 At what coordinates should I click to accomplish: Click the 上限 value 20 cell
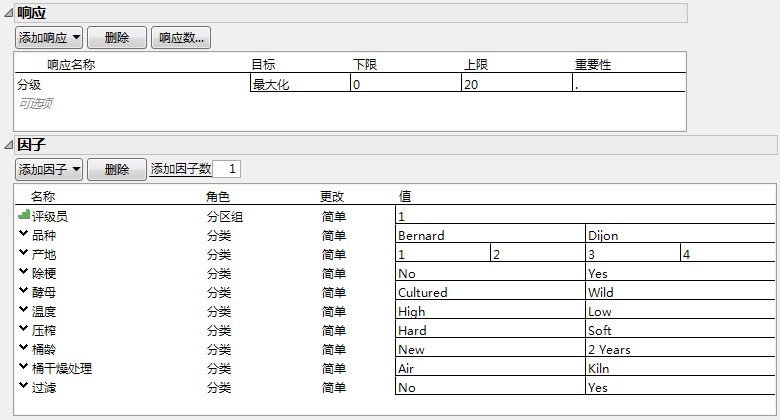(515, 85)
